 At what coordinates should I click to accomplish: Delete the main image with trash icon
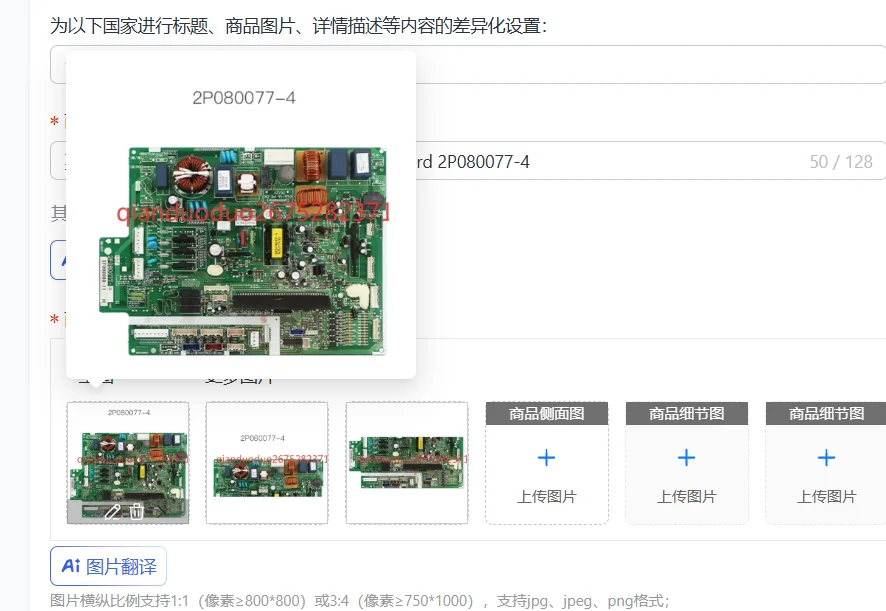(x=136, y=512)
